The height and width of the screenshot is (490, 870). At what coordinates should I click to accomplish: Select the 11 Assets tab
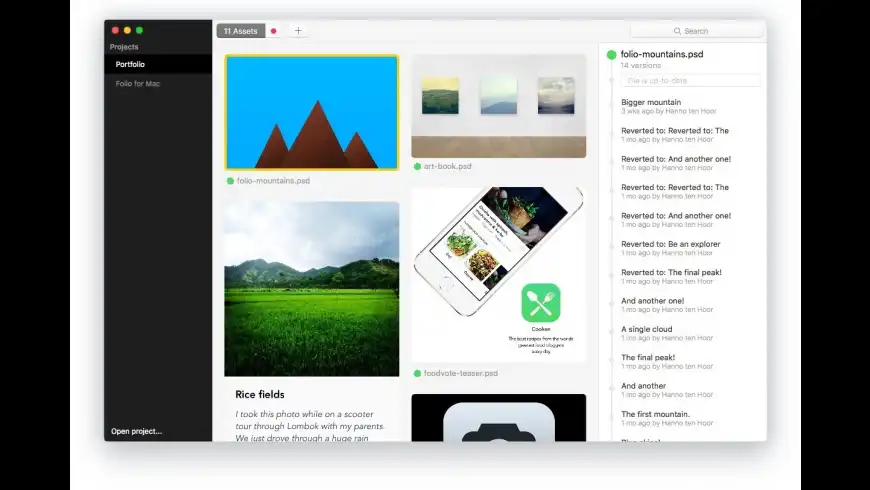[x=241, y=31]
